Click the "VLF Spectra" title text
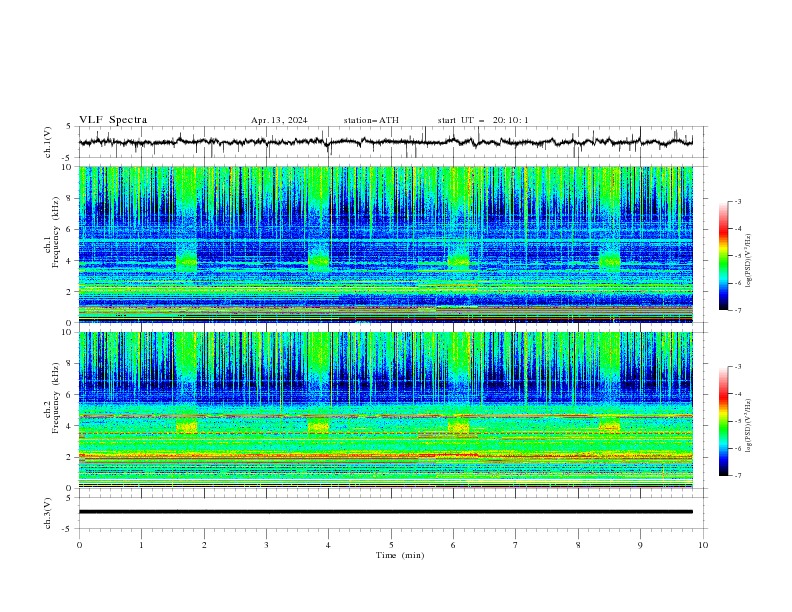The height and width of the screenshot is (612, 792). (113, 120)
